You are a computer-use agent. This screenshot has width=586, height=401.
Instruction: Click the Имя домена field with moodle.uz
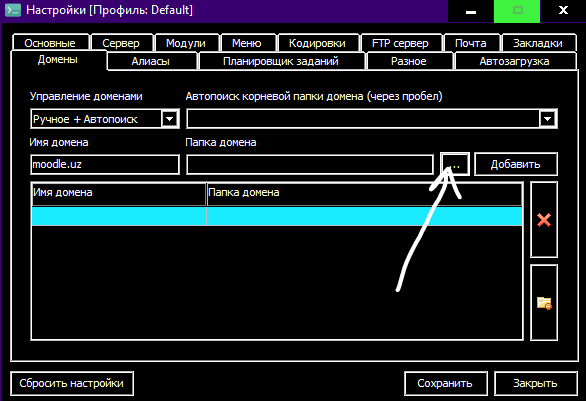(x=105, y=164)
